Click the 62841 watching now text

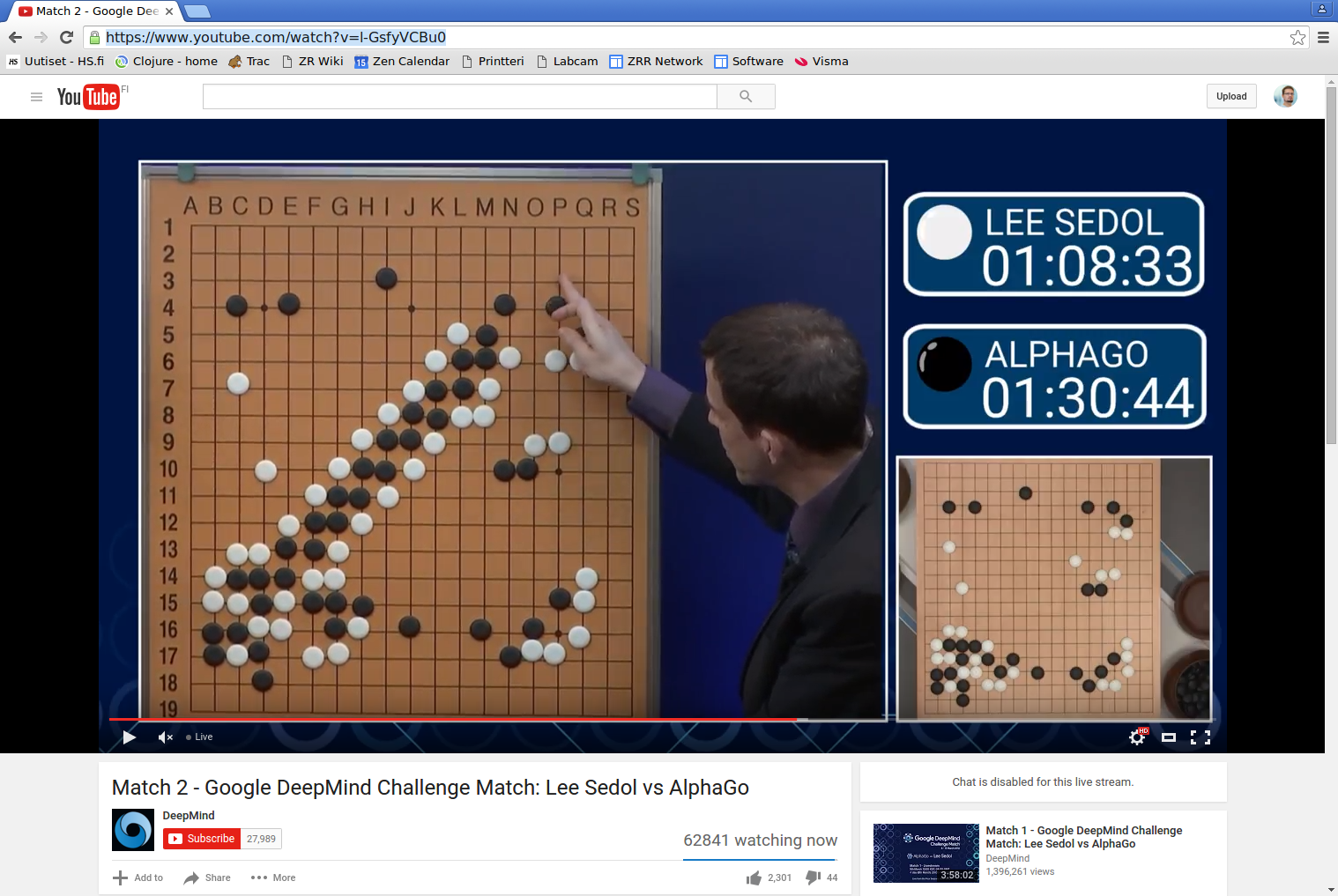[x=761, y=840]
